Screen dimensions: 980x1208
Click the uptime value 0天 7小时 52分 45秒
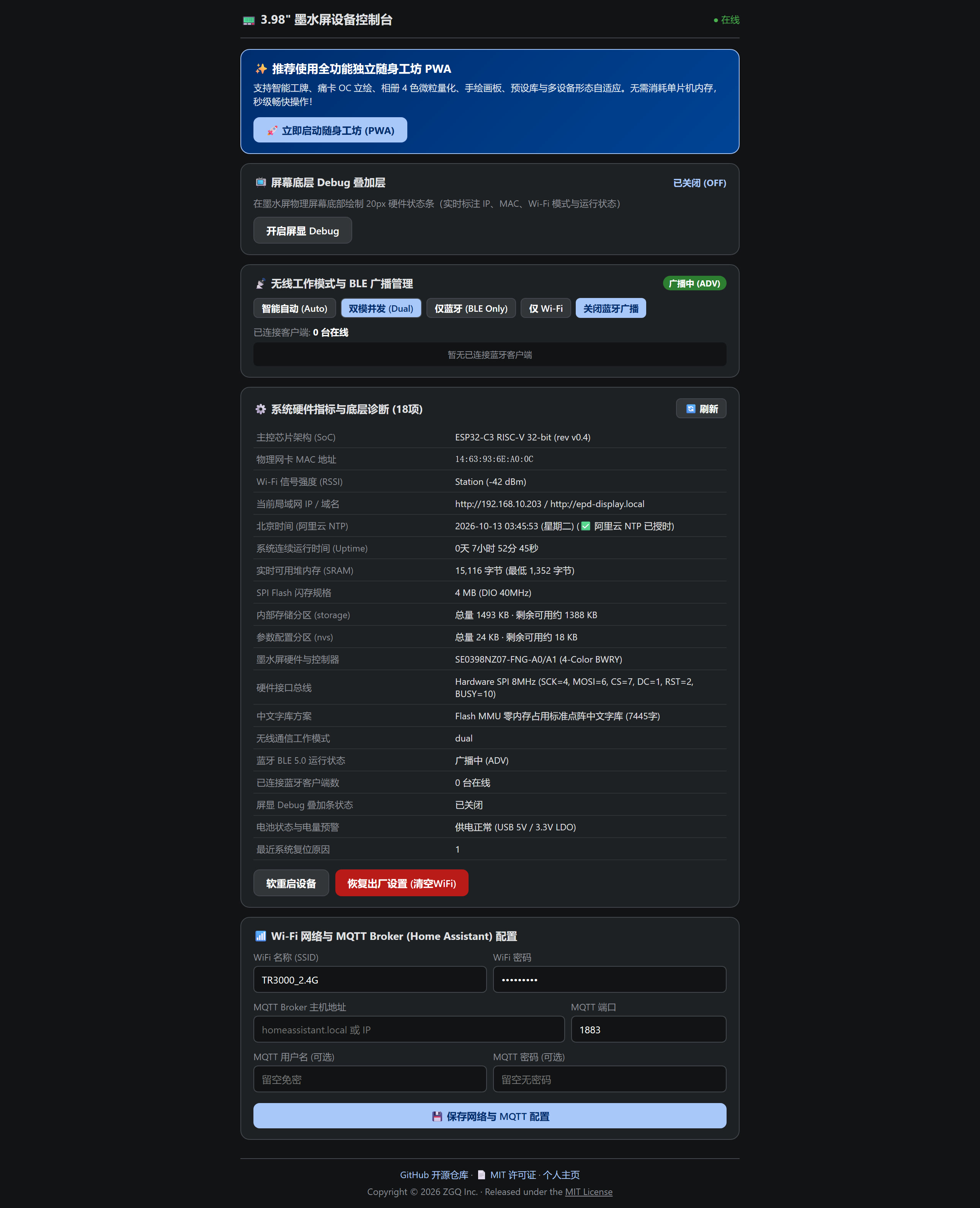(496, 548)
